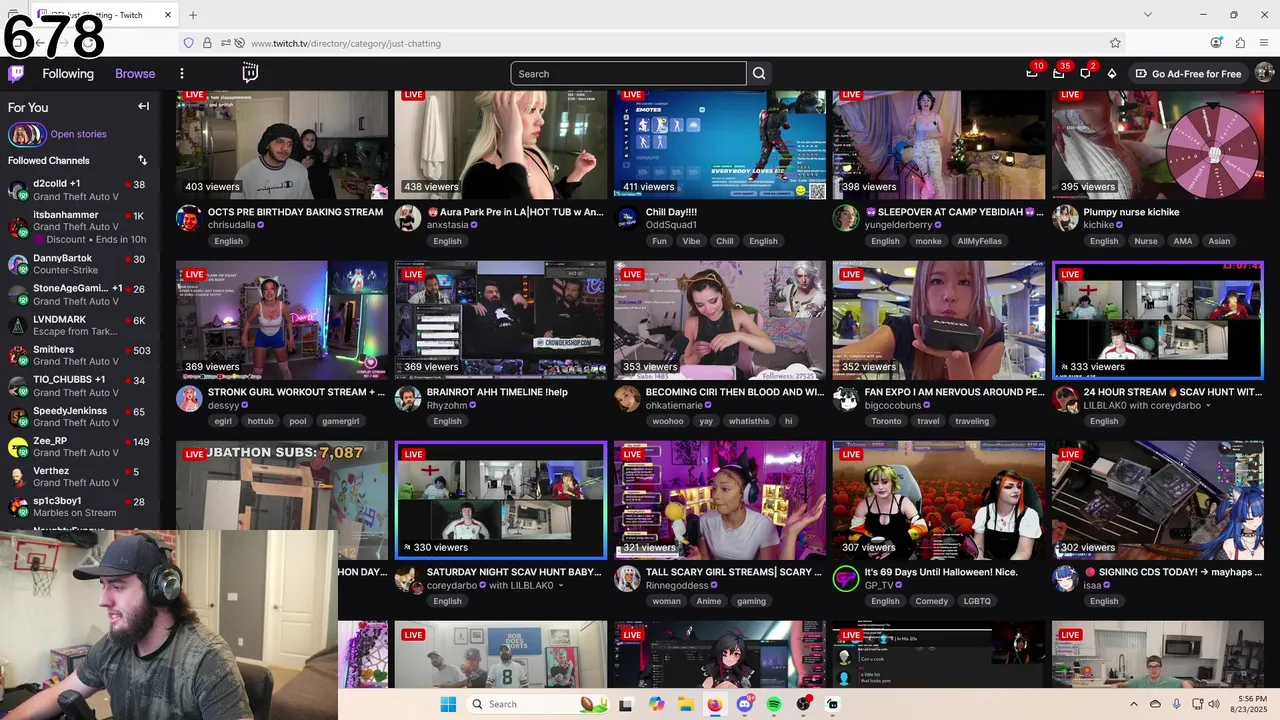Click the Twitch face icon beside More menu
This screenshot has width=1280, height=720.
click(250, 72)
